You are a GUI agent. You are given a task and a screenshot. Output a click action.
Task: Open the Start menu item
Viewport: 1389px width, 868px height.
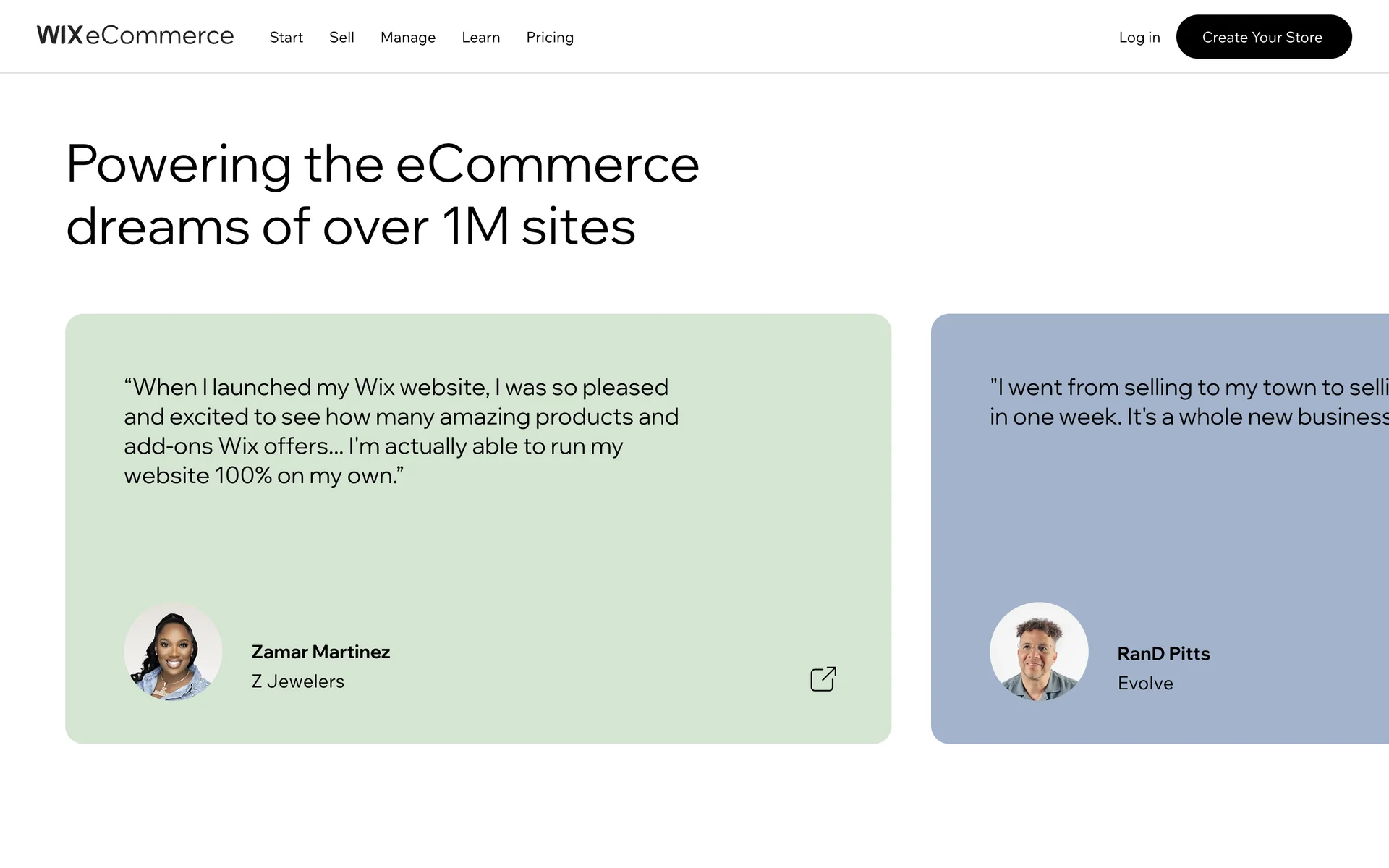286,38
